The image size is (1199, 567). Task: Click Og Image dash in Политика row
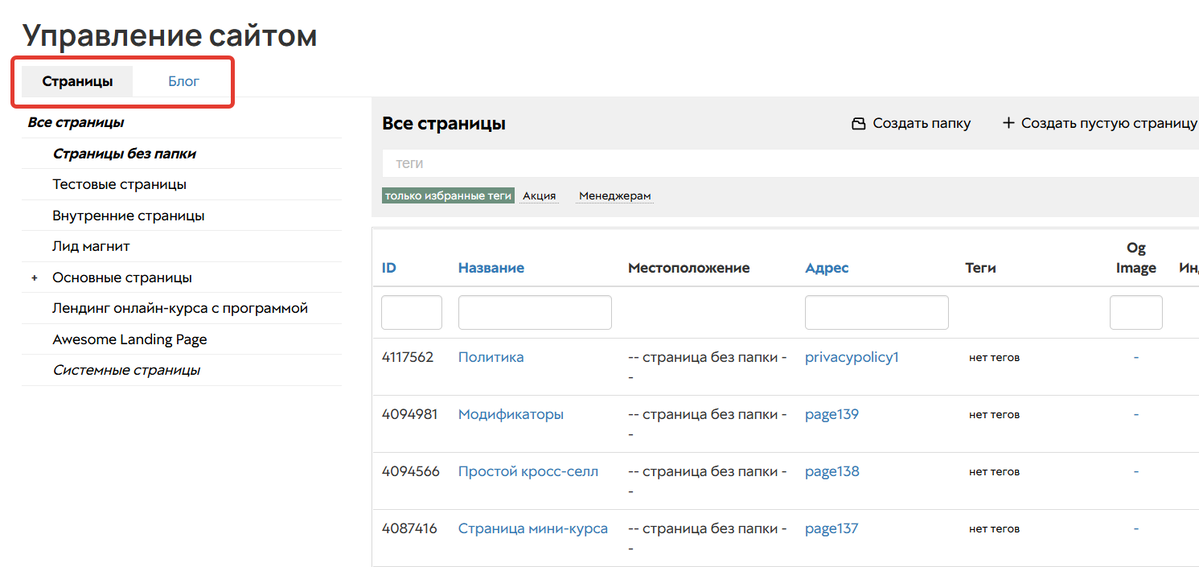pos(1136,357)
